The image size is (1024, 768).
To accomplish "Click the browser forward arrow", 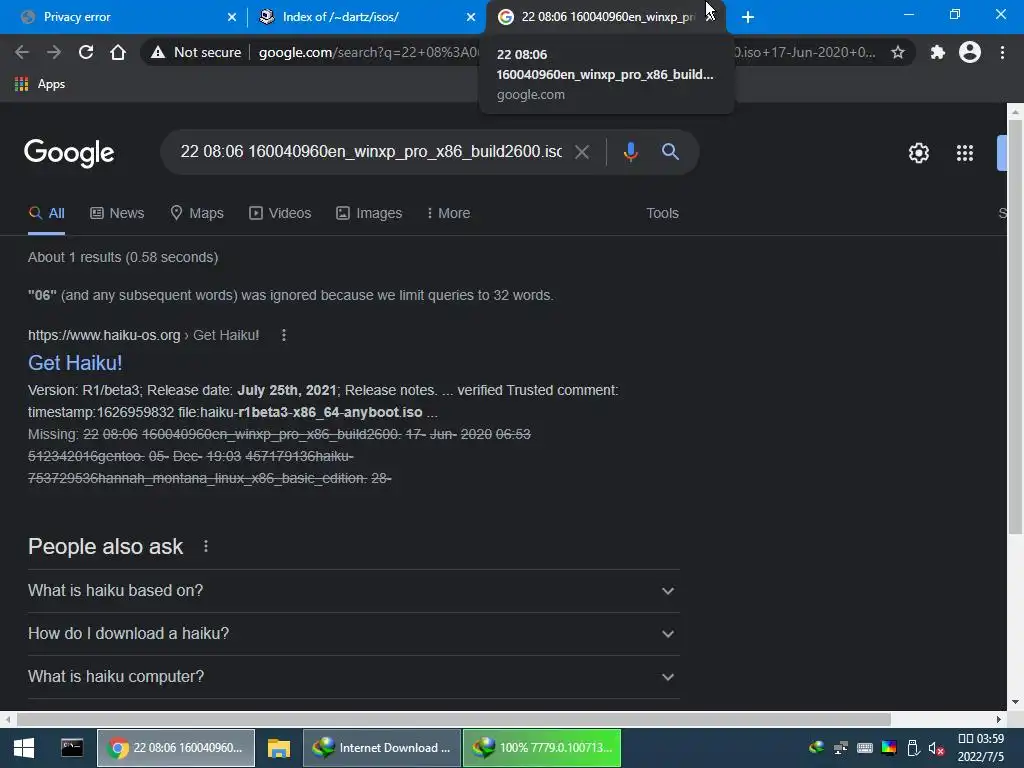I will (x=54, y=52).
